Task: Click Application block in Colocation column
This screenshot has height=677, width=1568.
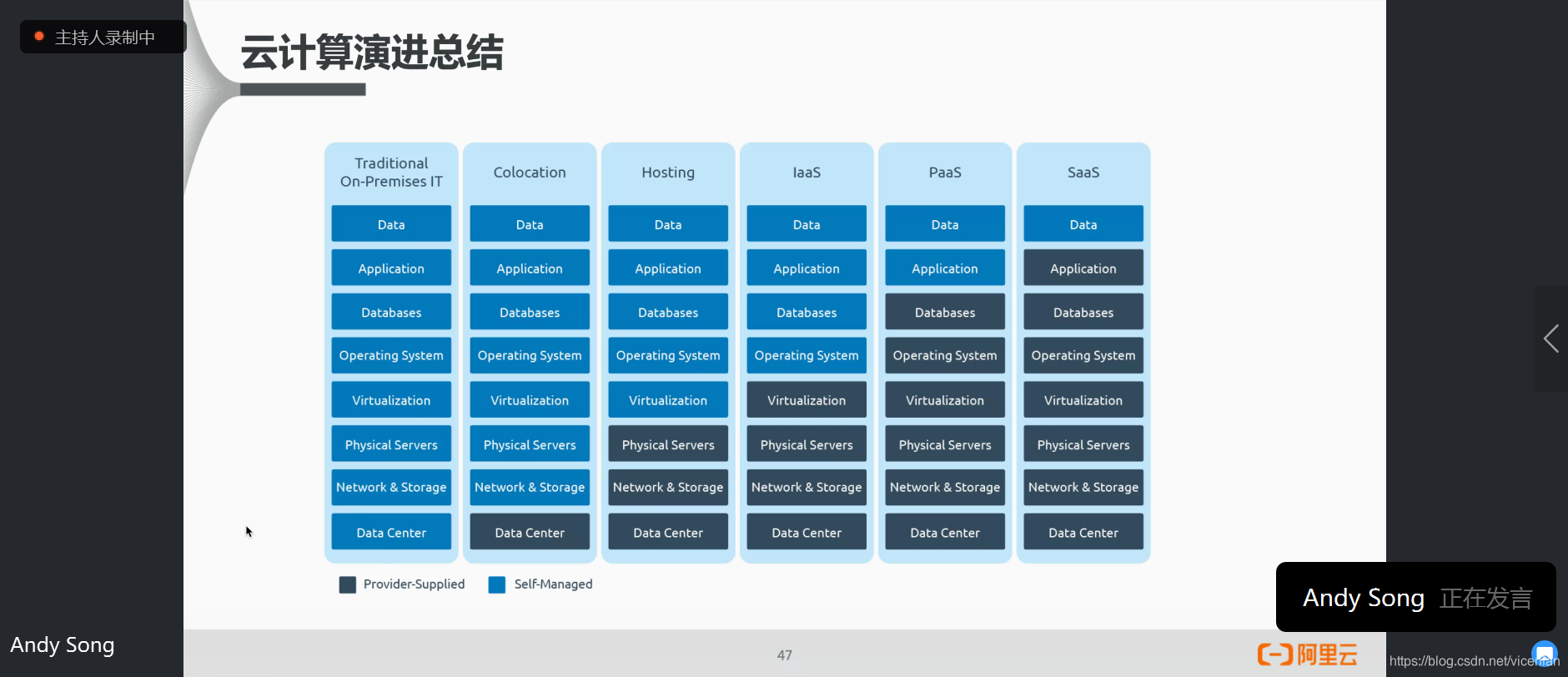Action: coord(530,268)
